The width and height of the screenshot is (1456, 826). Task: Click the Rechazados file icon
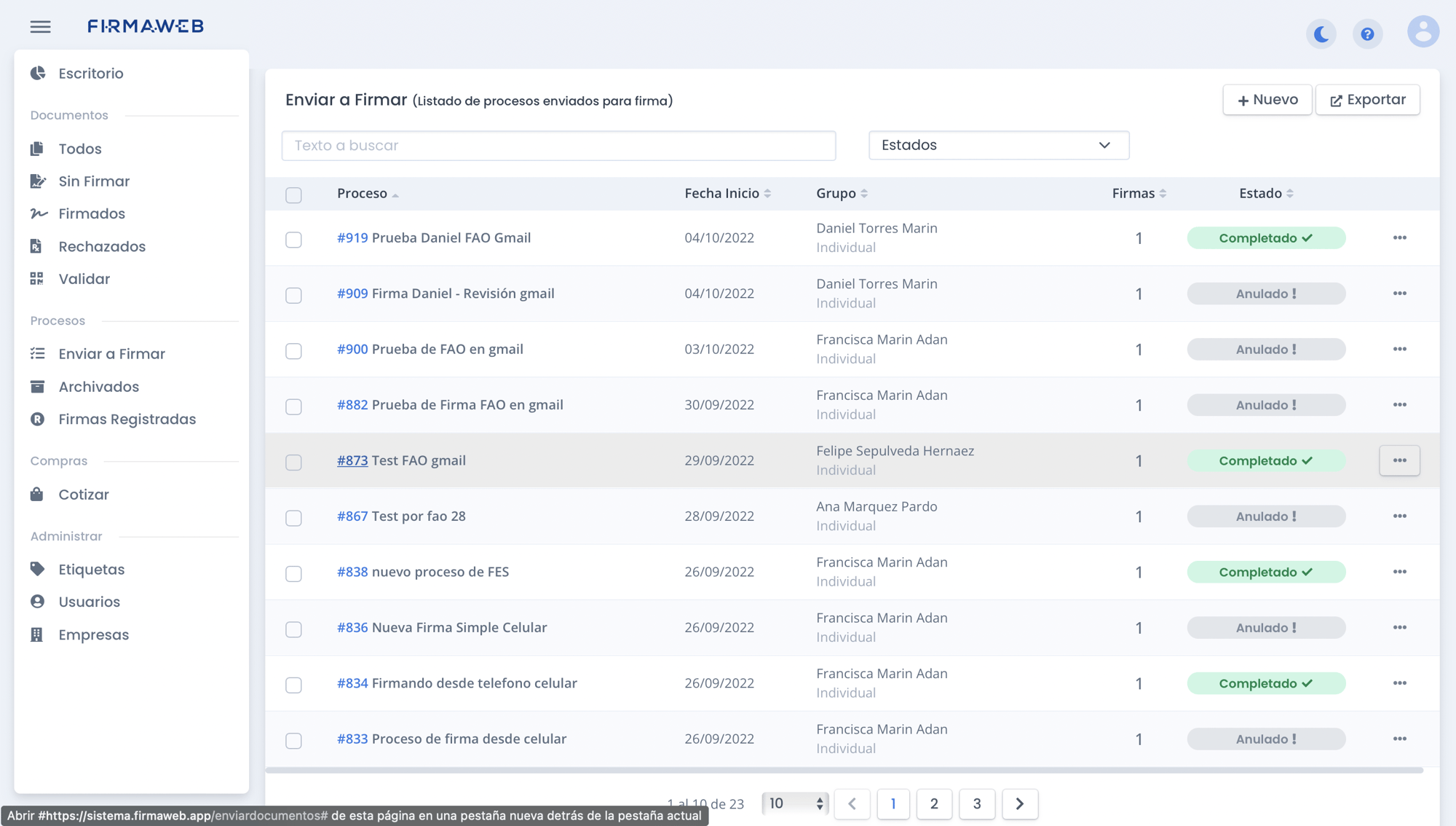click(x=36, y=246)
